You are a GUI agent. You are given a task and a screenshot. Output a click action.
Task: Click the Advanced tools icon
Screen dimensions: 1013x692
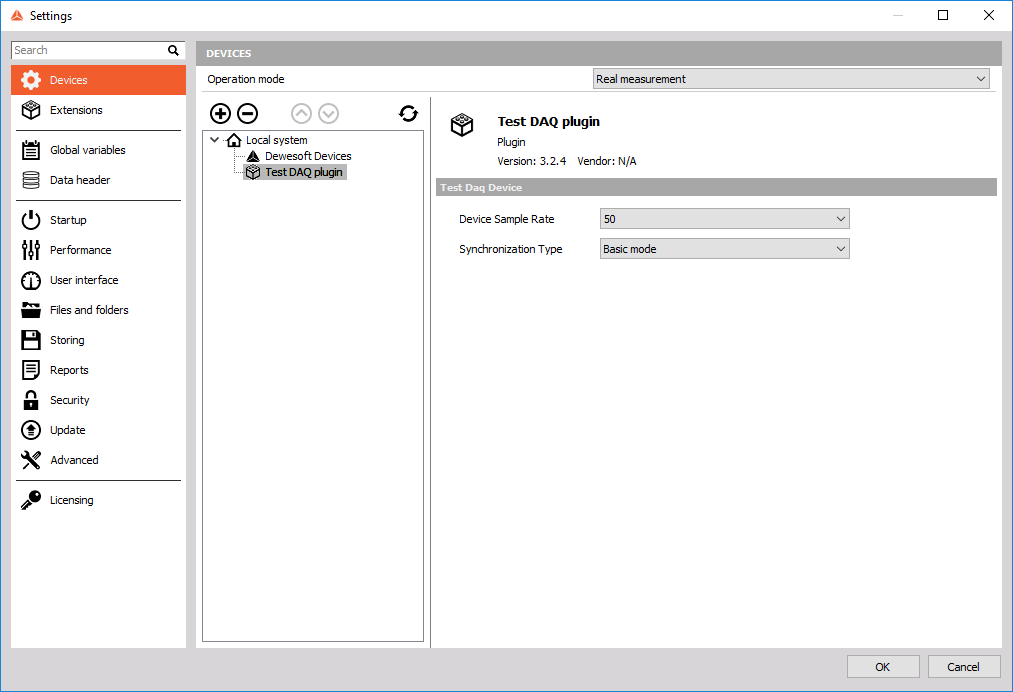(30, 460)
